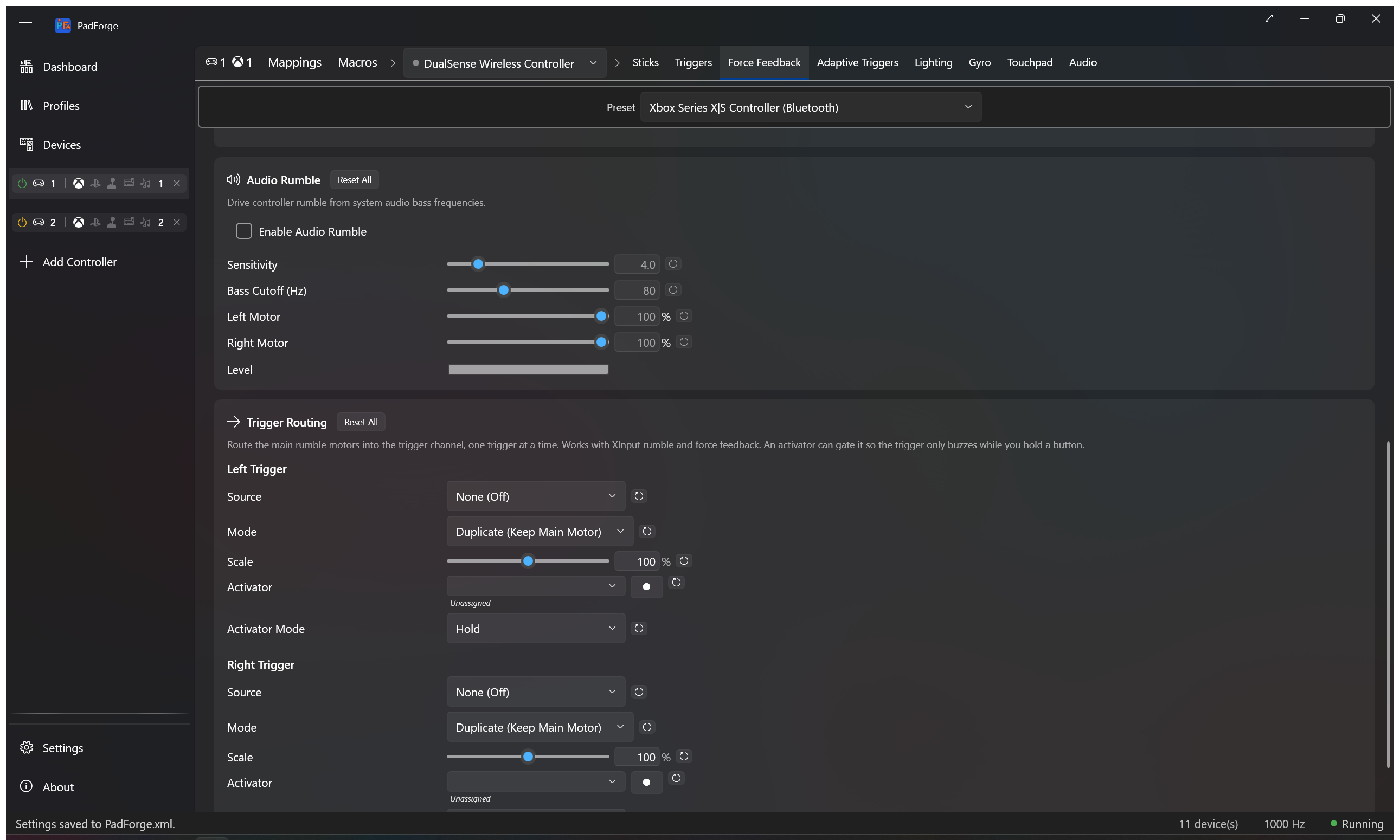Reset Left Trigger Source setting
1400x840 pixels.
[x=639, y=496]
